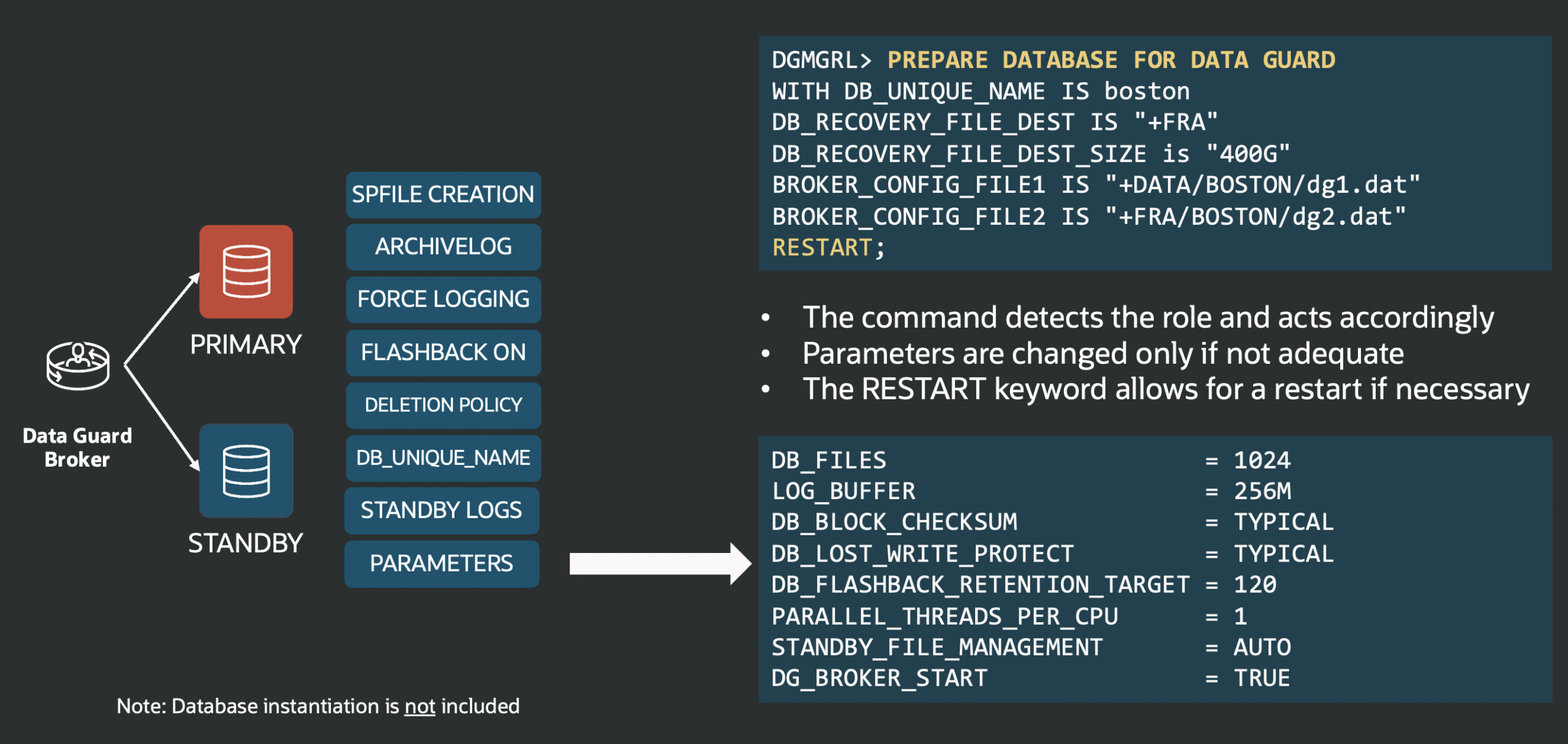Viewport: 1568px width, 744px height.
Task: Click the PREPARE DATABASE FOR DATA GUARD text
Action: point(1111,60)
